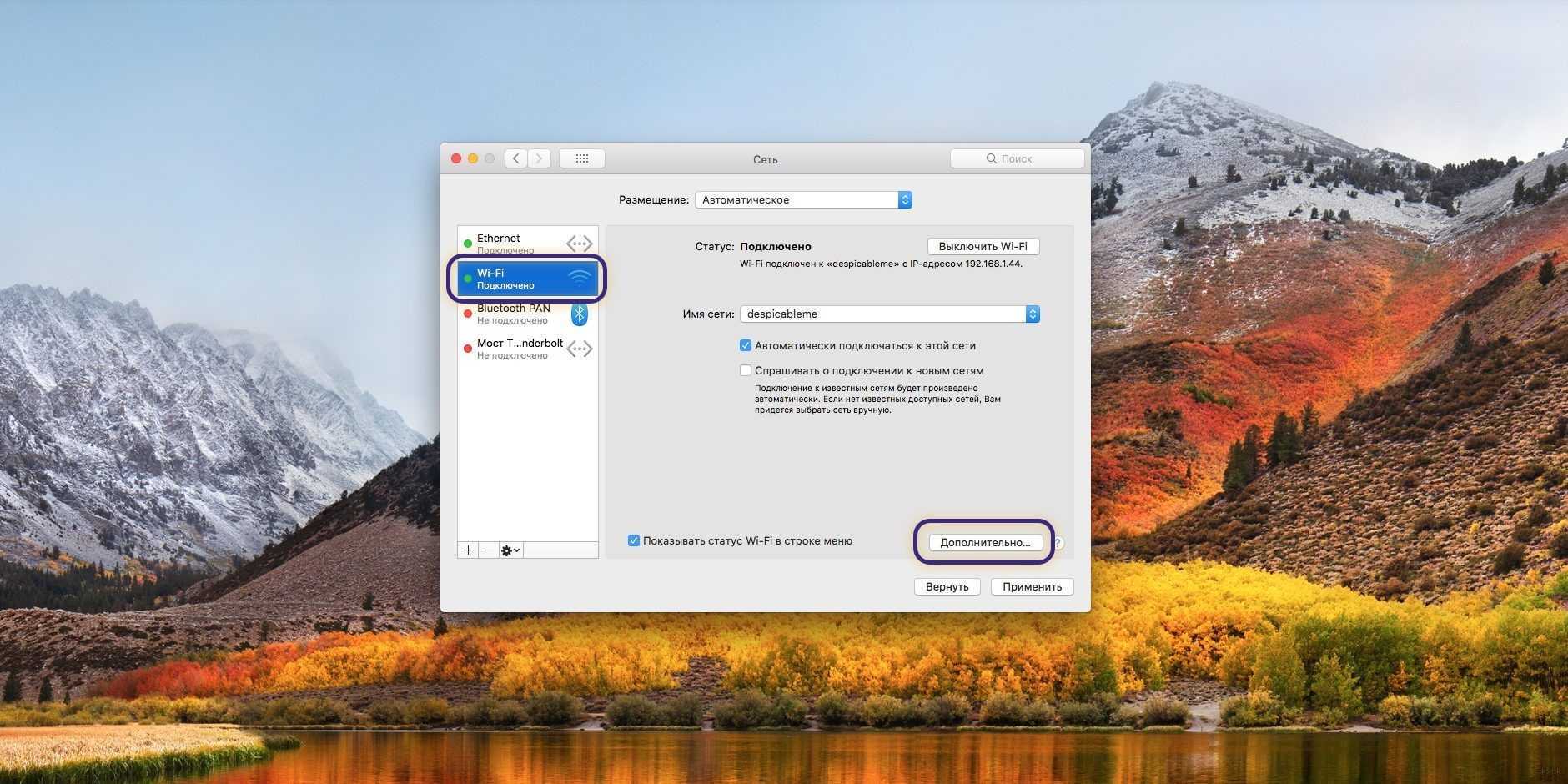Enable asking about joining new networks
Screen dimensions: 1568x784
(x=746, y=370)
